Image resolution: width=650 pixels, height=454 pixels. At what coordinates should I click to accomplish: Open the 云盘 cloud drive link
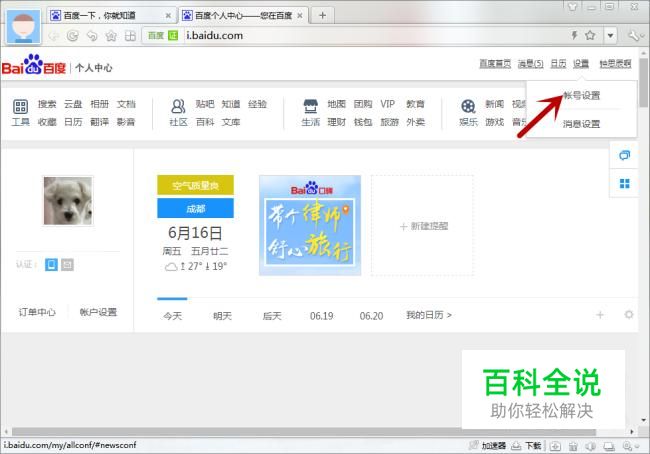[73, 104]
